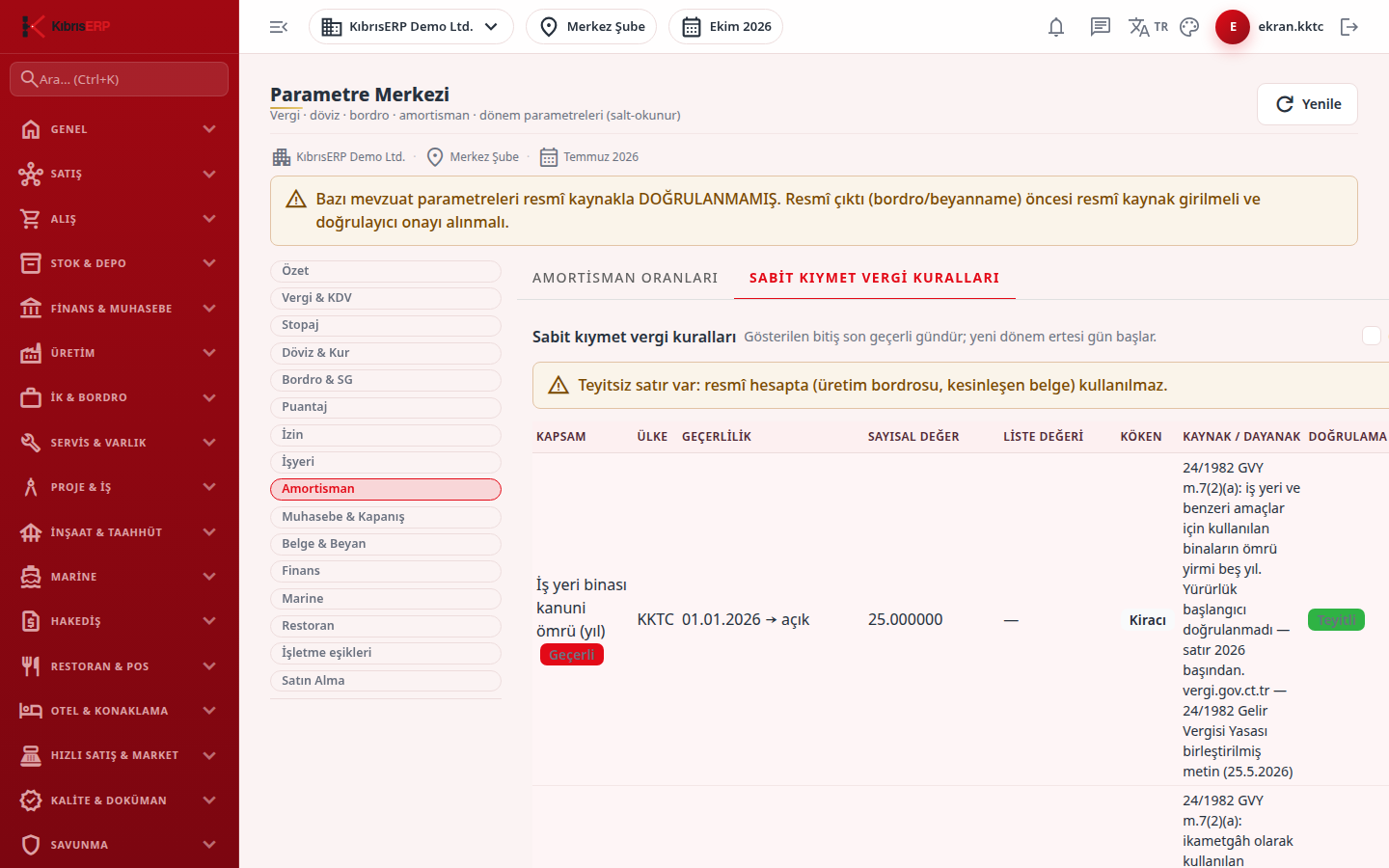Click the Savunma shield icon
The width and height of the screenshot is (1389, 868).
31,845
